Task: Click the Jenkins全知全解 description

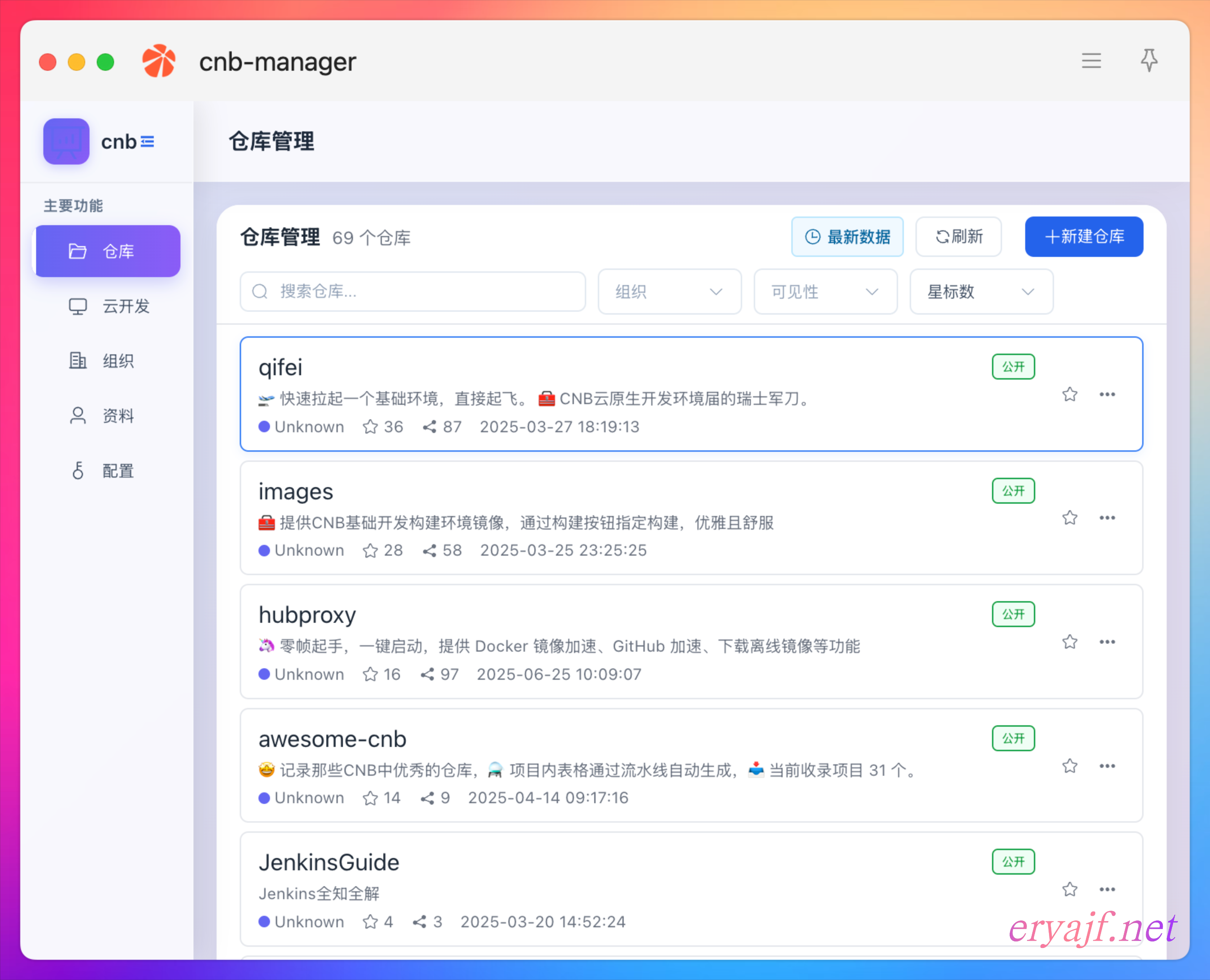Action: coord(319,894)
